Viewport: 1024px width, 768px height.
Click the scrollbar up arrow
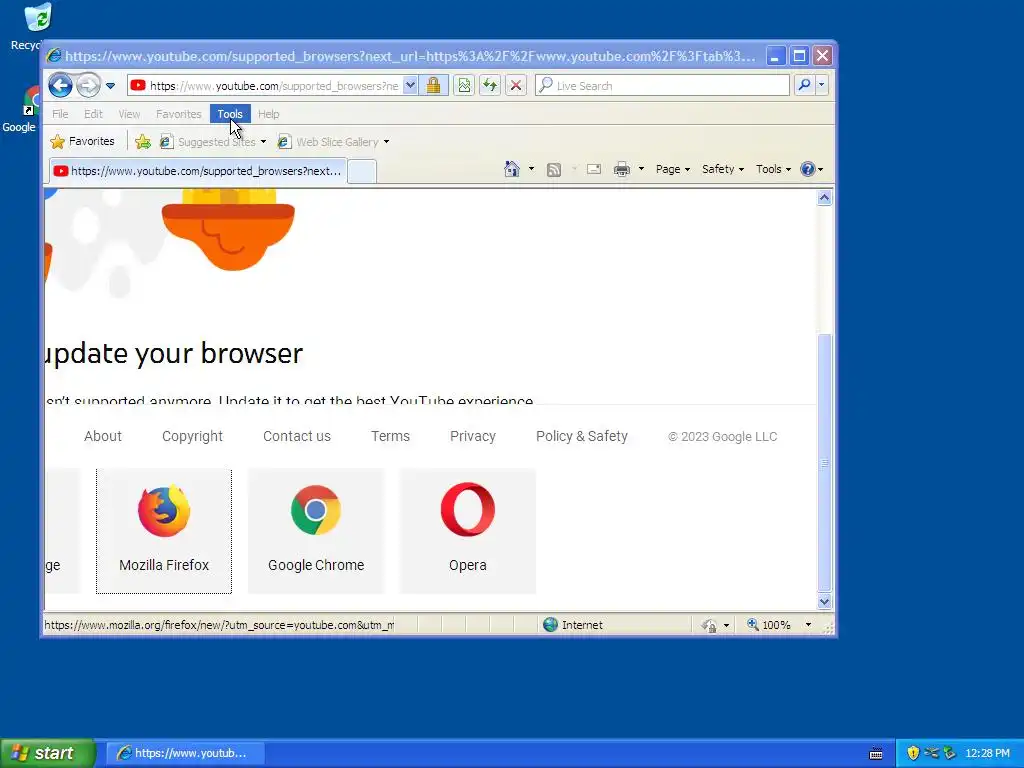[824, 198]
